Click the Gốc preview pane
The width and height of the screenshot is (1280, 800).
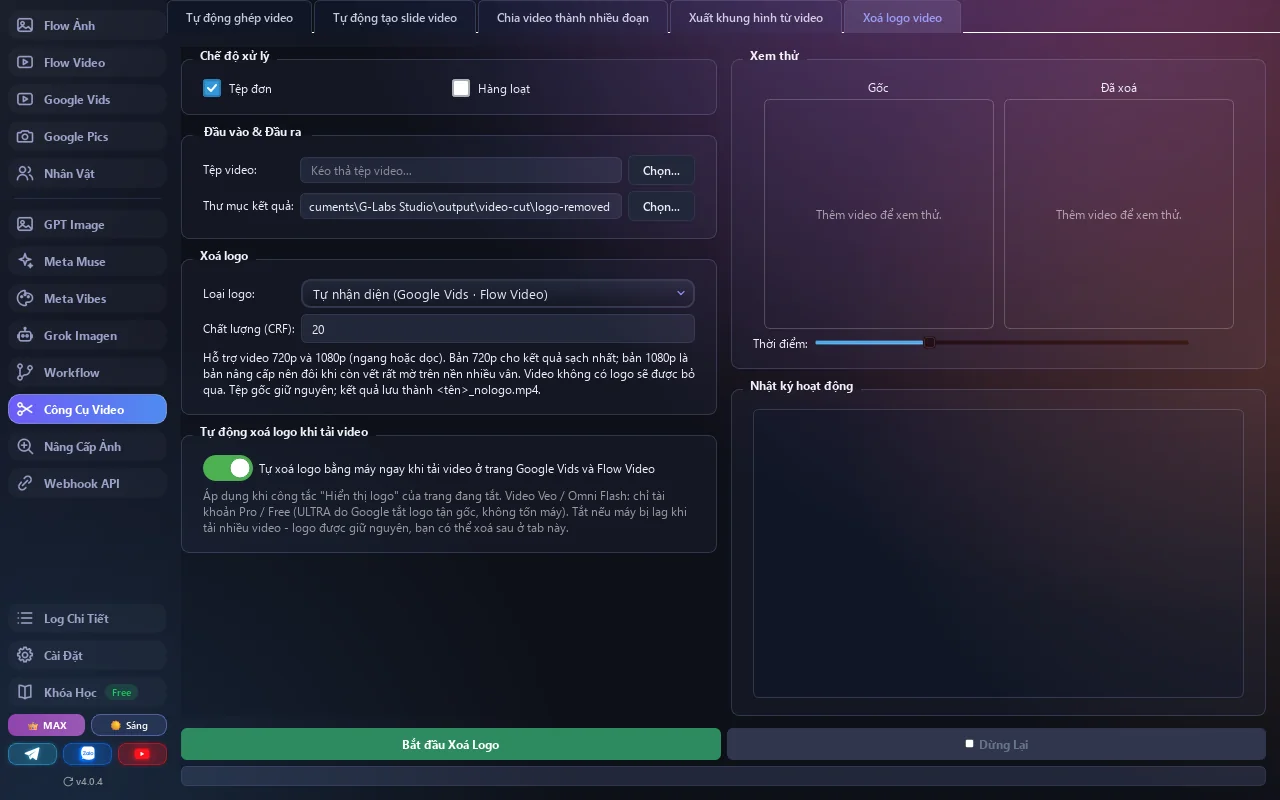tap(879, 214)
